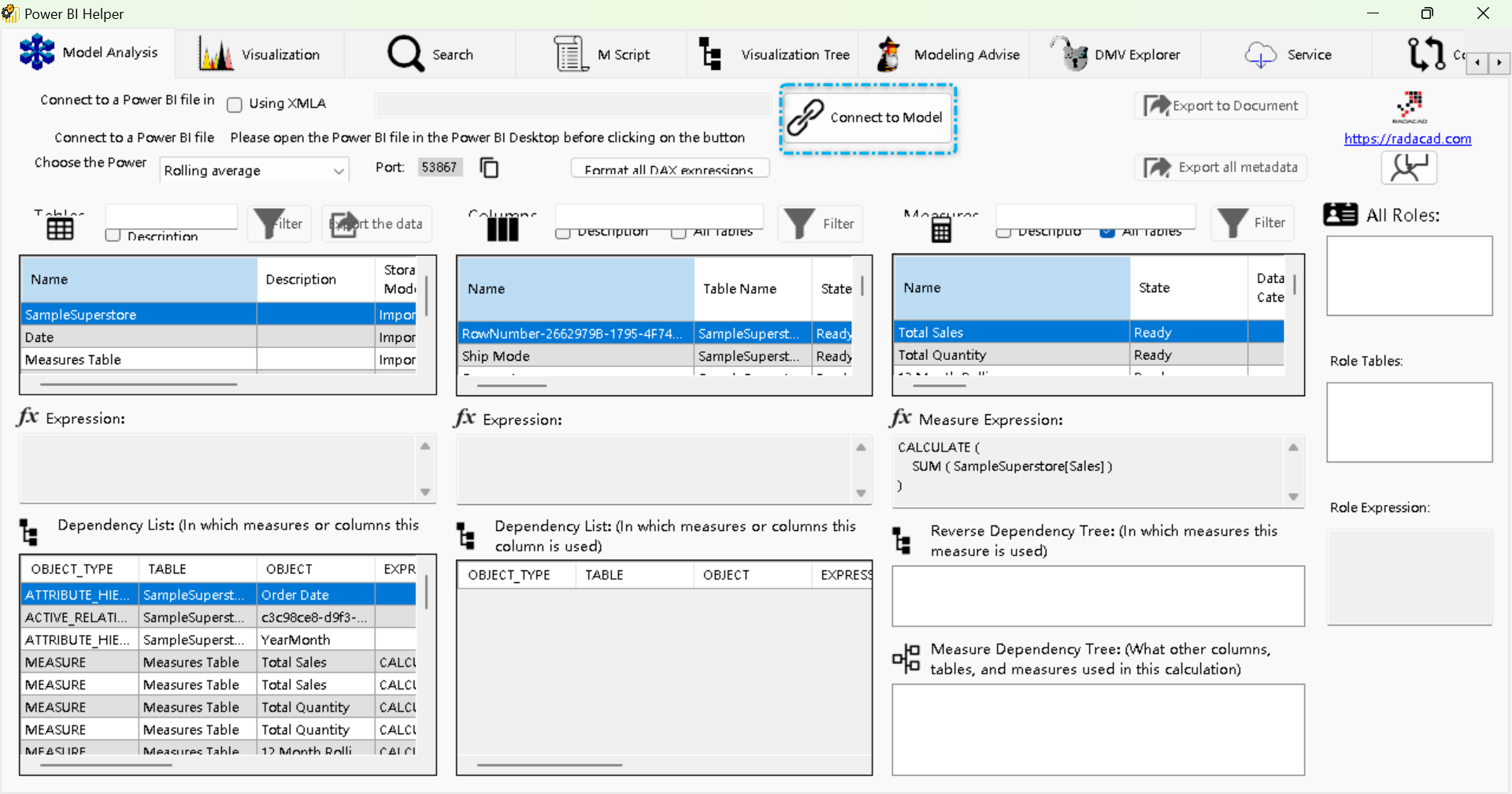1512x794 pixels.
Task: Open the radacad.com hyperlink
Action: pos(1407,139)
